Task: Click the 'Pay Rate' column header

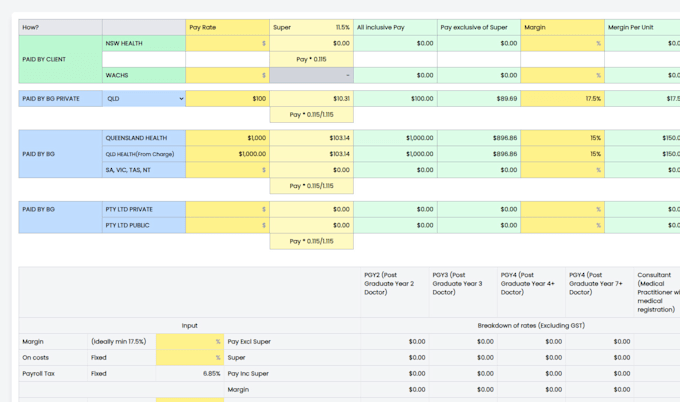Action: pyautogui.click(x=228, y=27)
